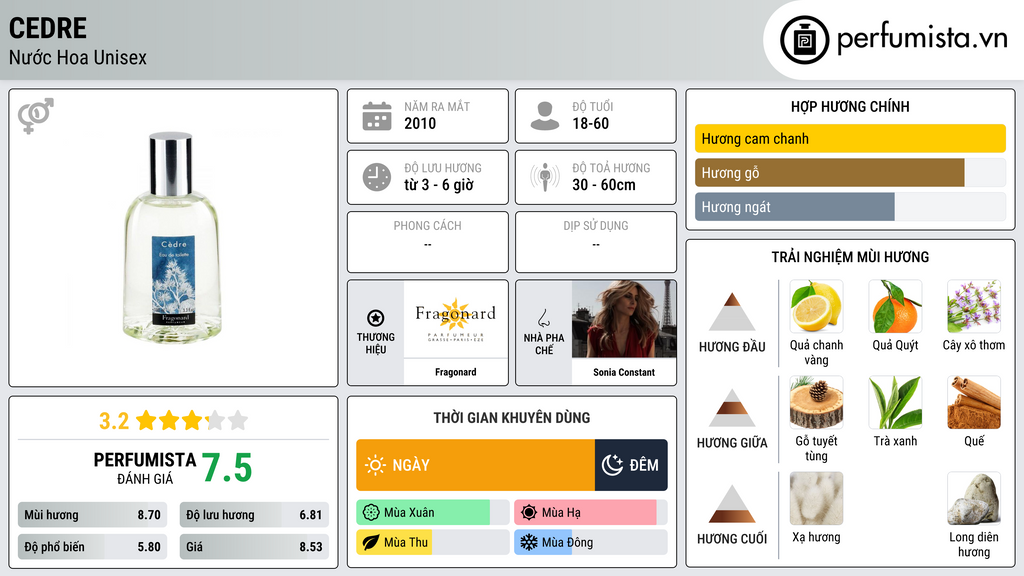Click the Đêm nighttime segment
Image resolution: width=1024 pixels, height=576 pixels.
pyautogui.click(x=631, y=465)
